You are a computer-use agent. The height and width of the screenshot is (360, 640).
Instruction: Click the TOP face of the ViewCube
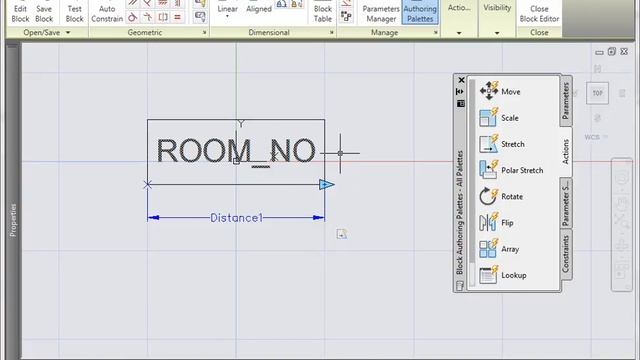pos(598,93)
